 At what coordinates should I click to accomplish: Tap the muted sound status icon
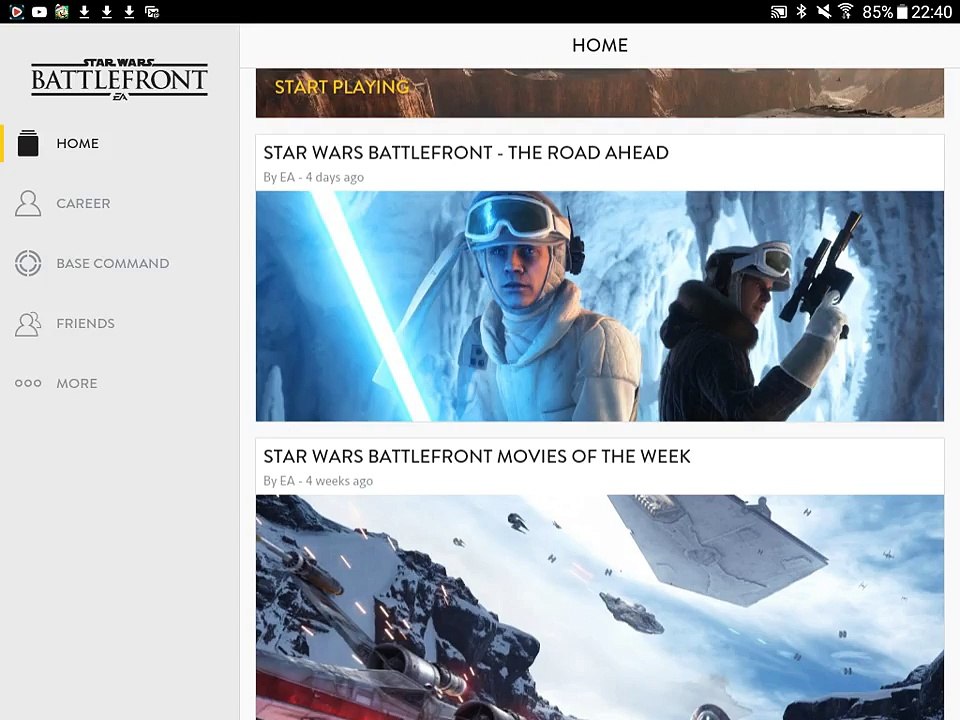824,12
